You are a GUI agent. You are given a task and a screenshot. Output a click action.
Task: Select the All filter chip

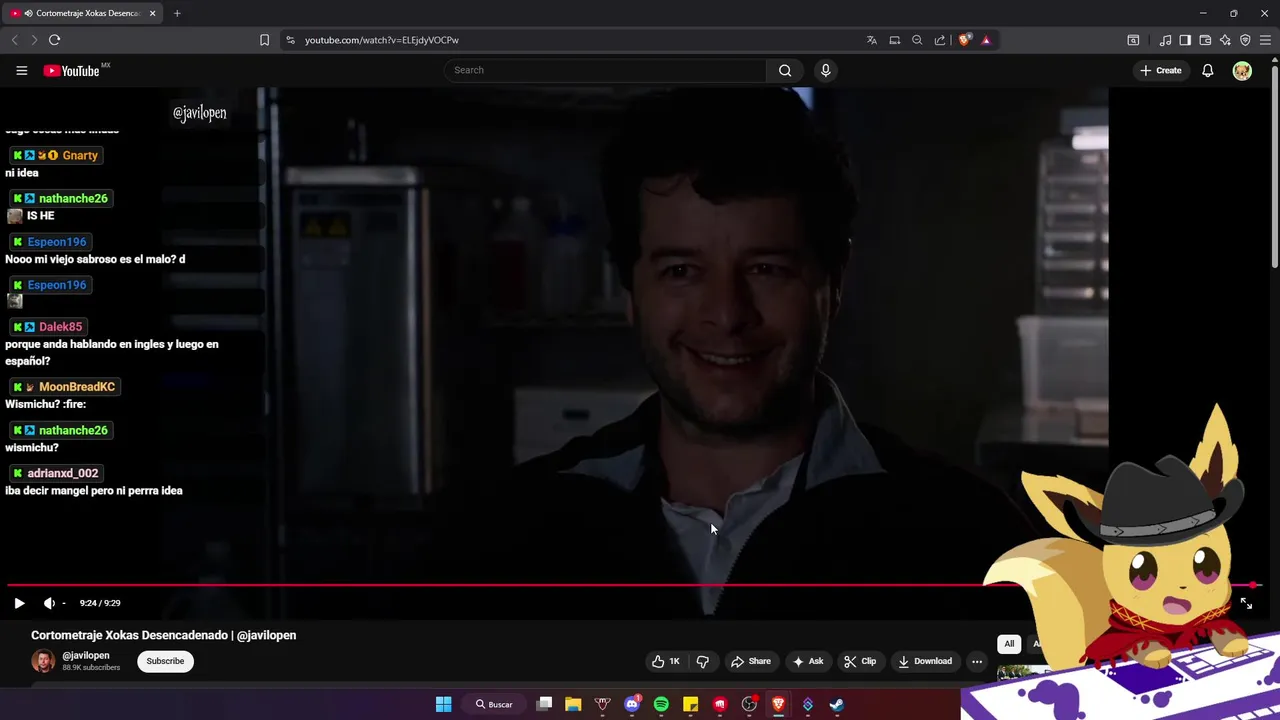click(x=1009, y=644)
